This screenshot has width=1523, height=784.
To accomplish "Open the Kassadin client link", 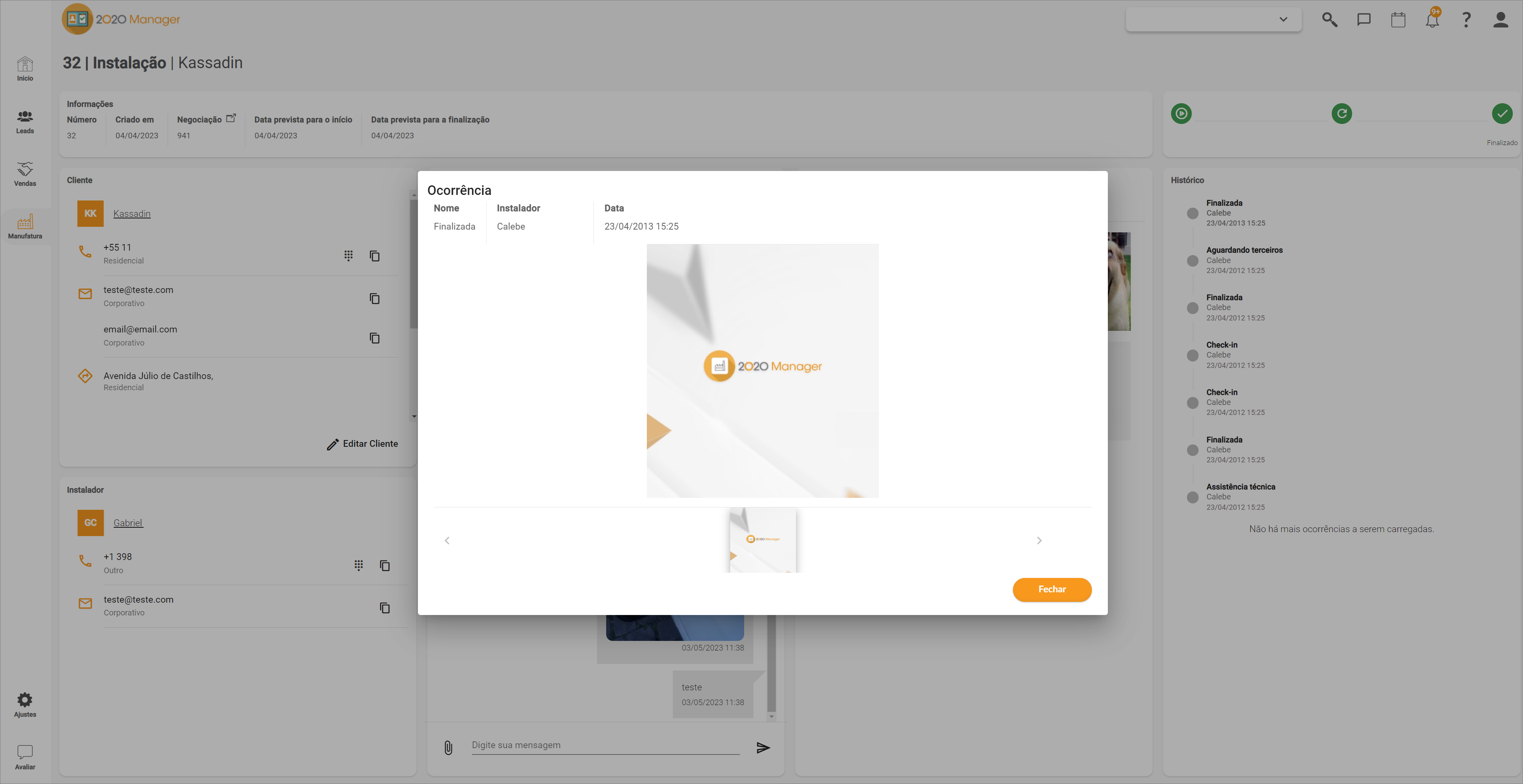I will pos(132,213).
